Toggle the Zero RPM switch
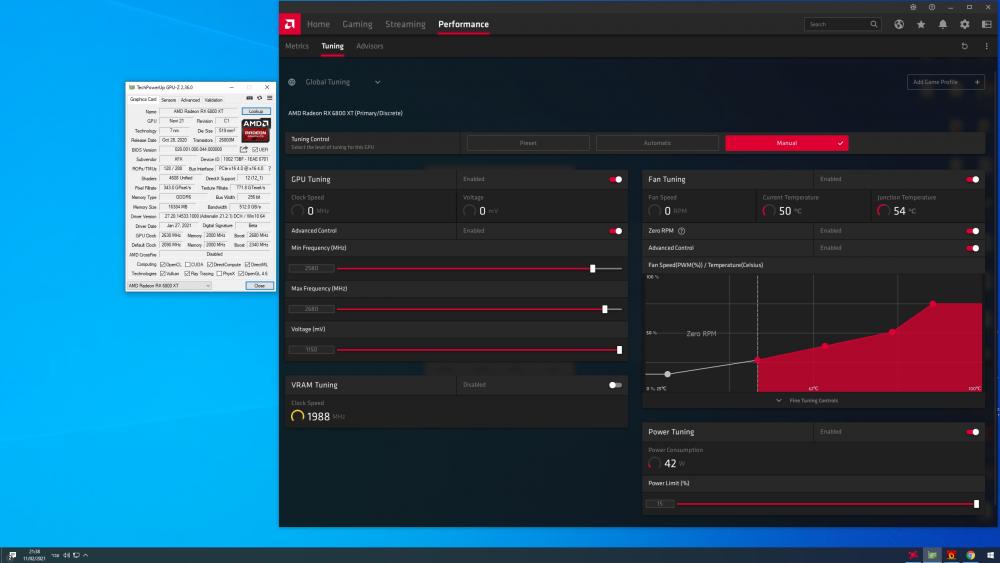Viewport: 1000px width, 563px height. click(x=973, y=231)
